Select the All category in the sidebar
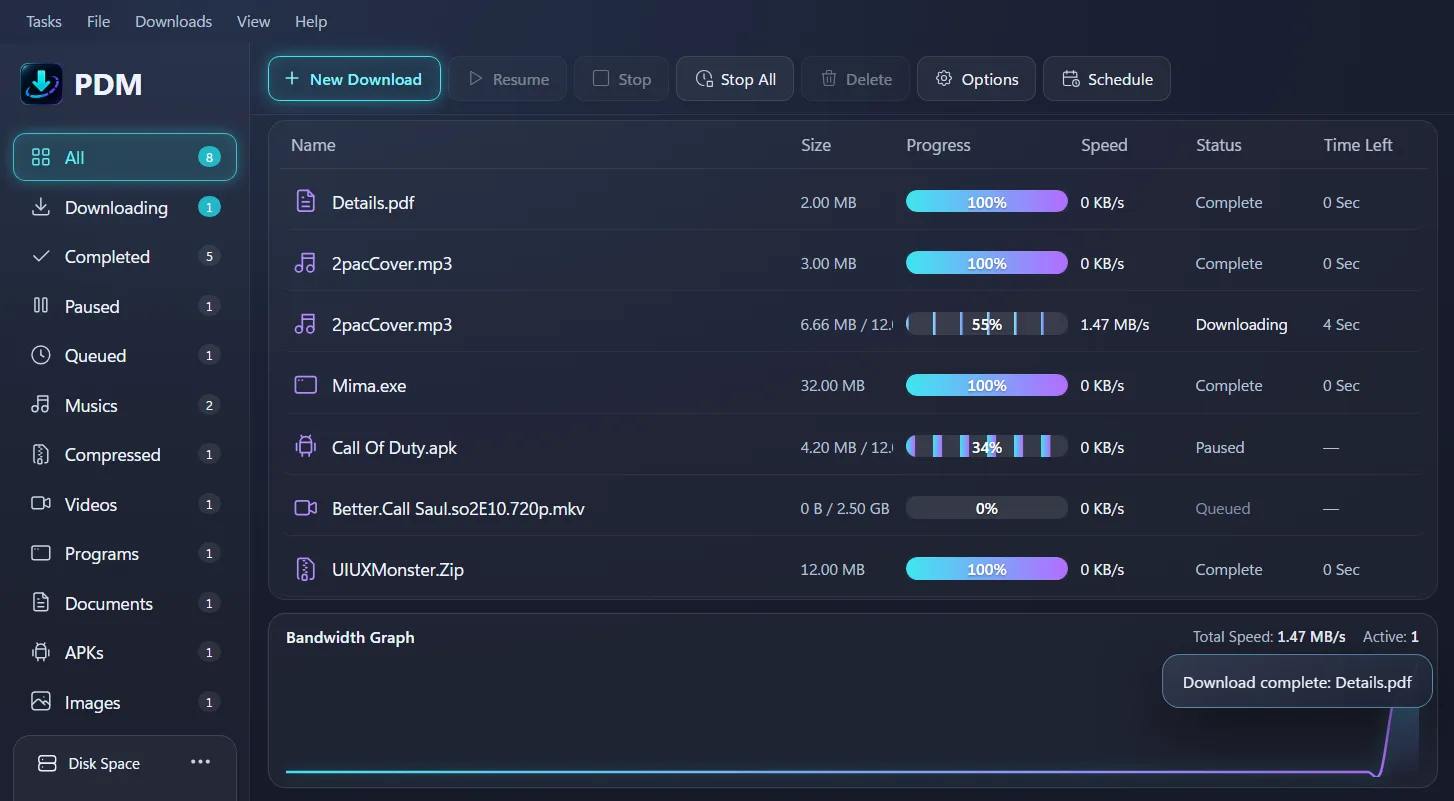Viewport: 1454px width, 801px height. pos(125,157)
